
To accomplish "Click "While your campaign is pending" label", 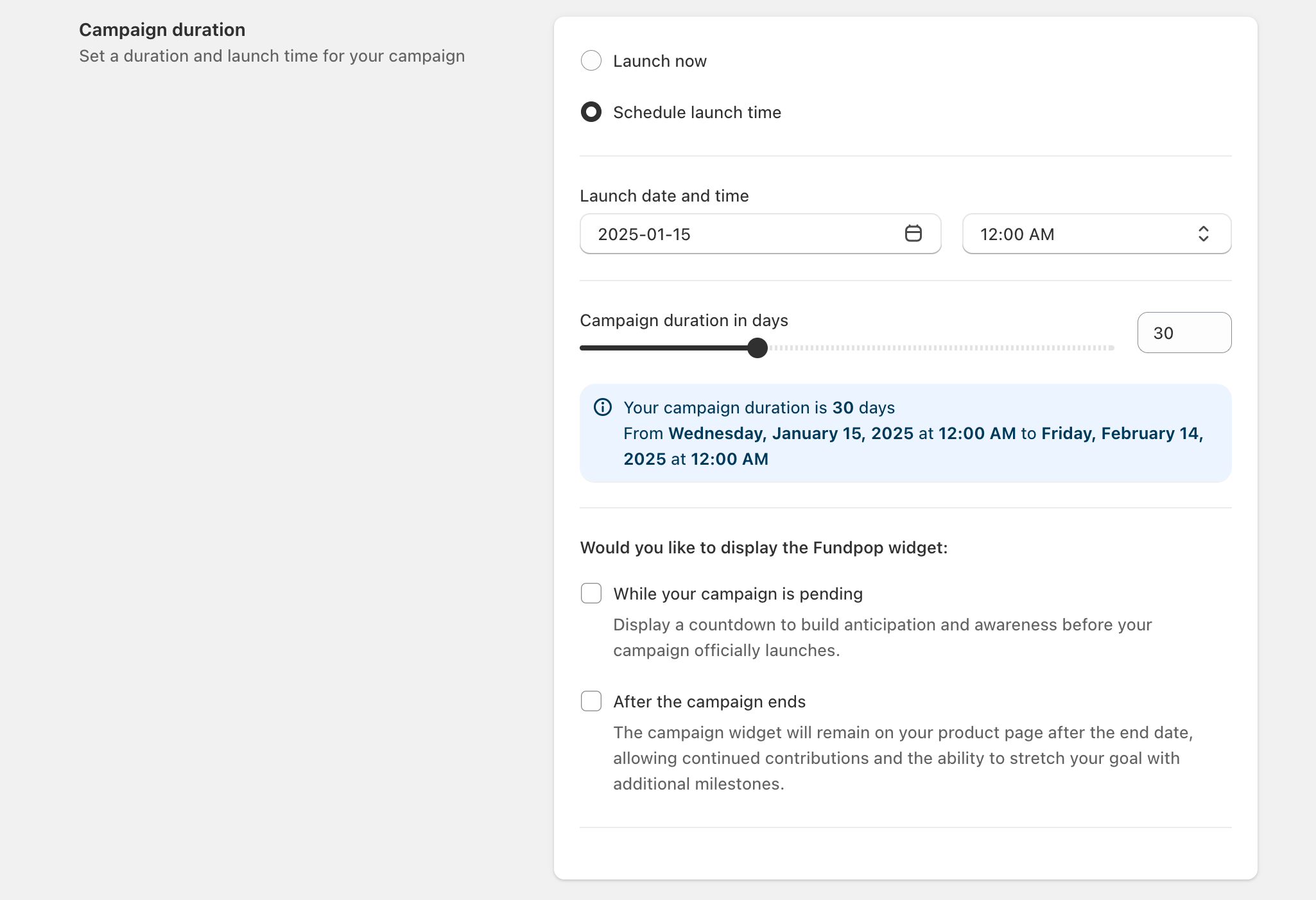I will point(738,594).
